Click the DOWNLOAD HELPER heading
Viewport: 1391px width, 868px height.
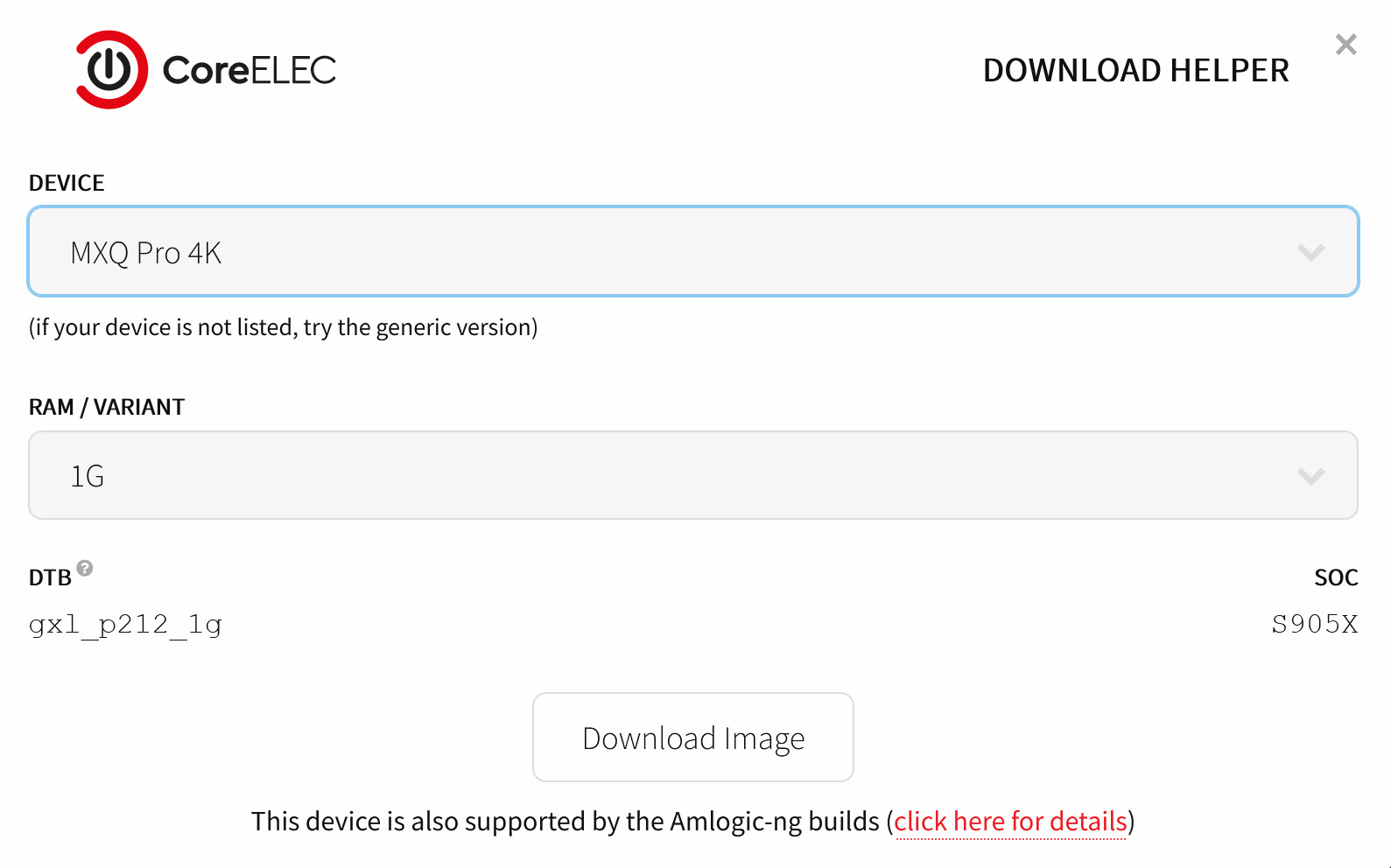click(x=1136, y=71)
